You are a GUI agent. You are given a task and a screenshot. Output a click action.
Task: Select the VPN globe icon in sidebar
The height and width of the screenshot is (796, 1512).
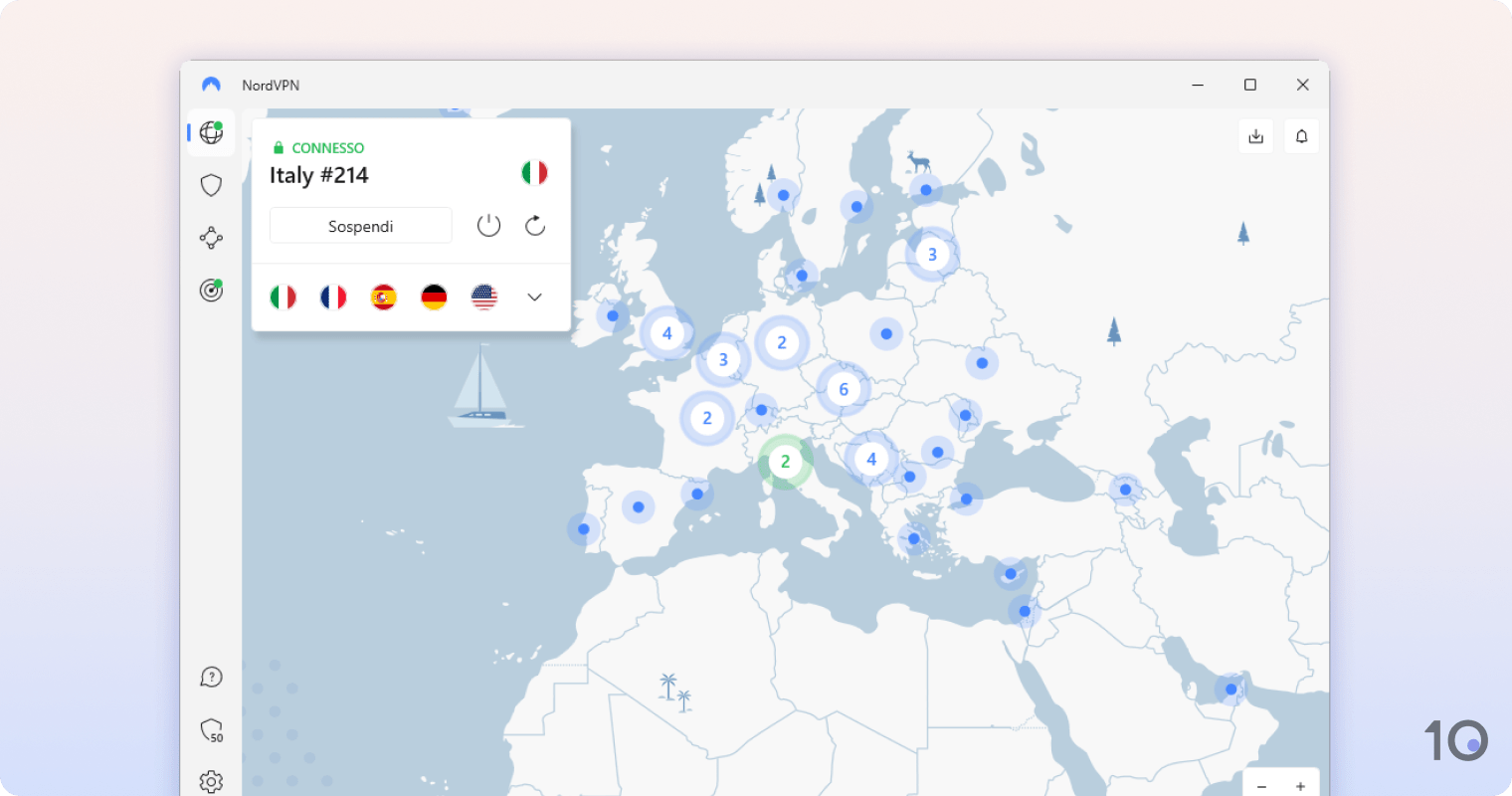(210, 132)
